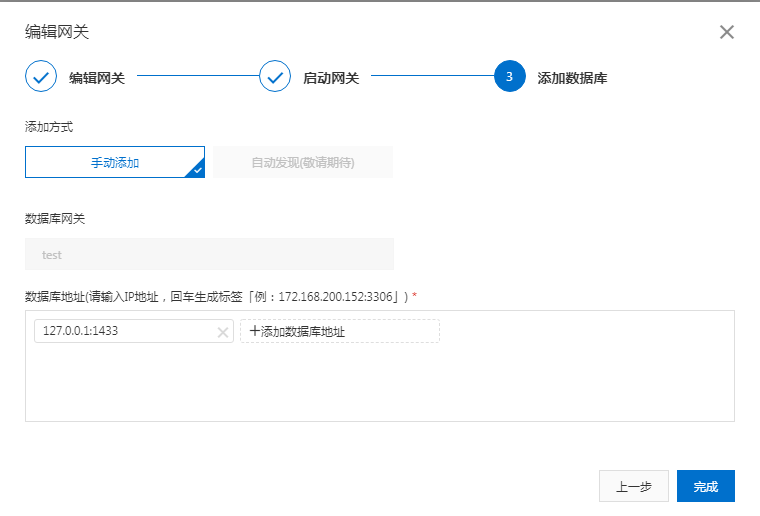Image resolution: width=760 pixels, height=516 pixels.
Task: Select the 自动发现(敬请期待) option
Action: [x=303, y=162]
